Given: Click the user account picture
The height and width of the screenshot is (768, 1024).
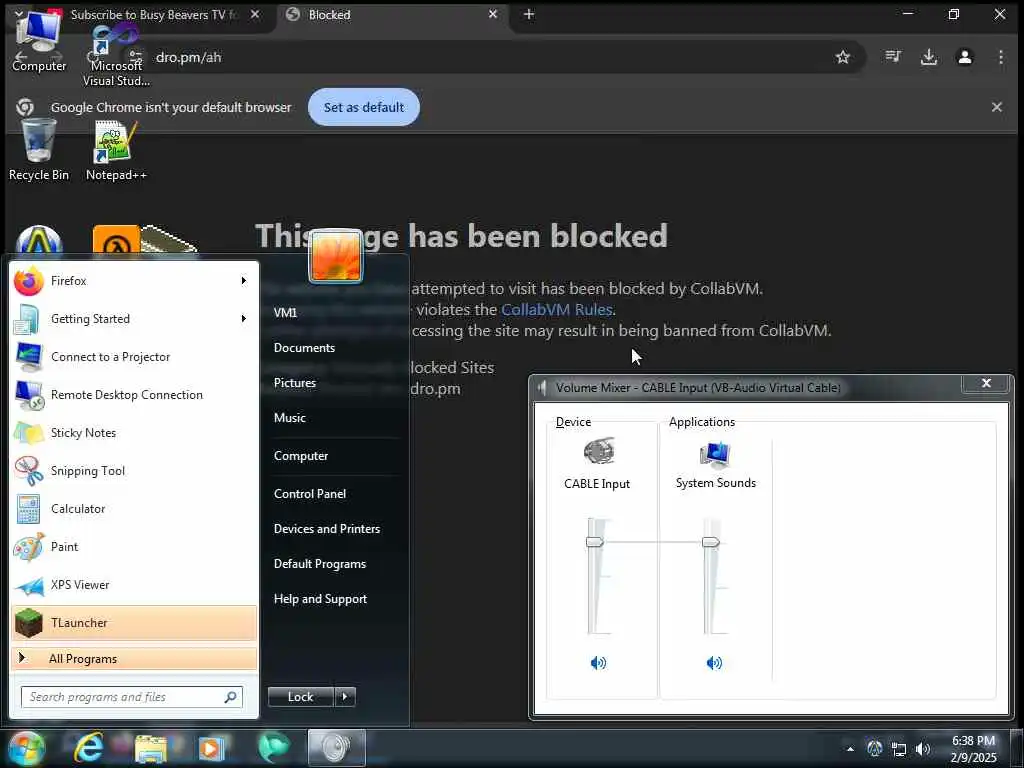Looking at the screenshot, I should coord(336,256).
